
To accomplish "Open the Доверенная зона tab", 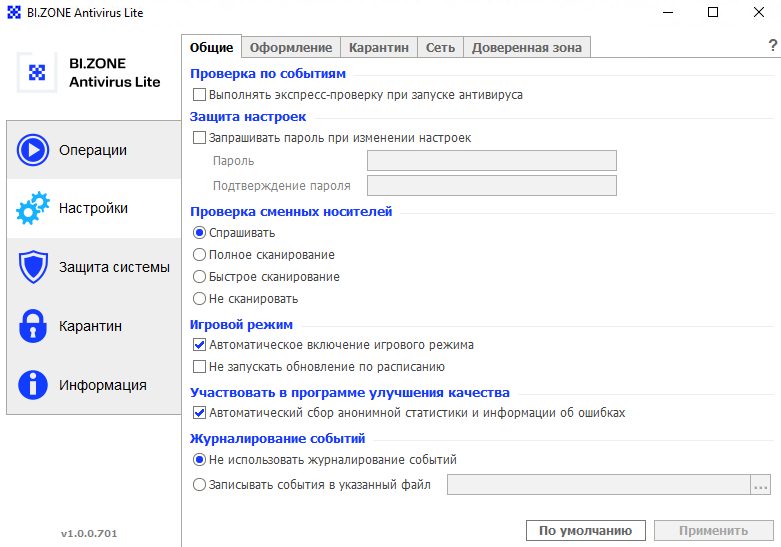I will click(x=526, y=47).
